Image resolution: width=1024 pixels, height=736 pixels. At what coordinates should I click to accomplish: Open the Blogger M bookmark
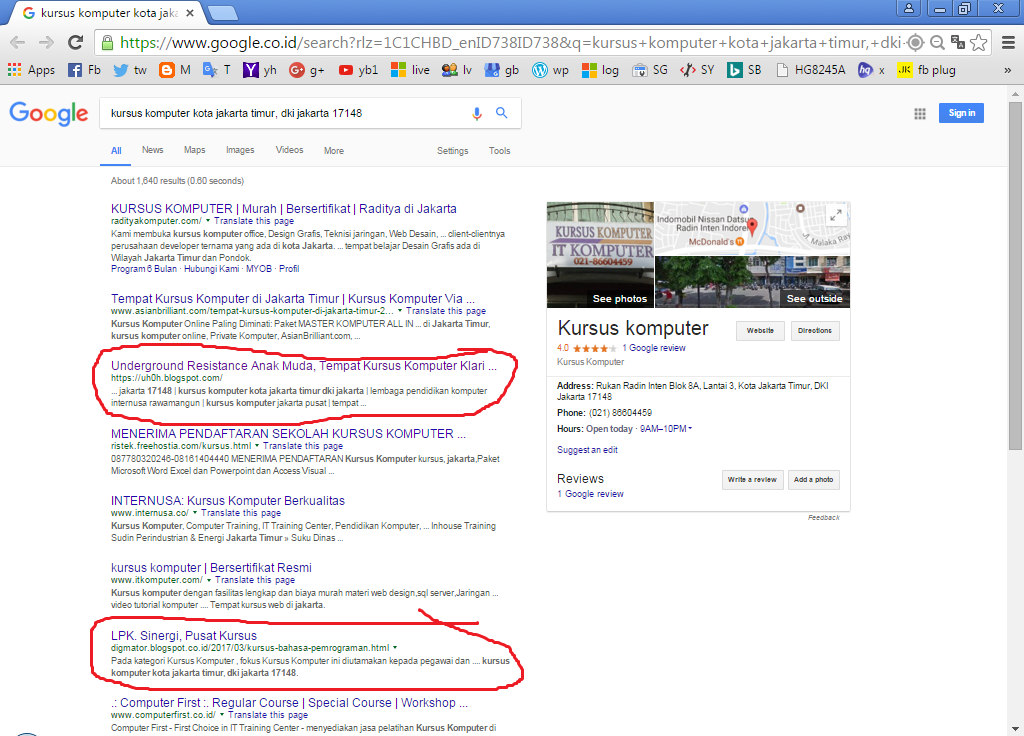point(176,70)
